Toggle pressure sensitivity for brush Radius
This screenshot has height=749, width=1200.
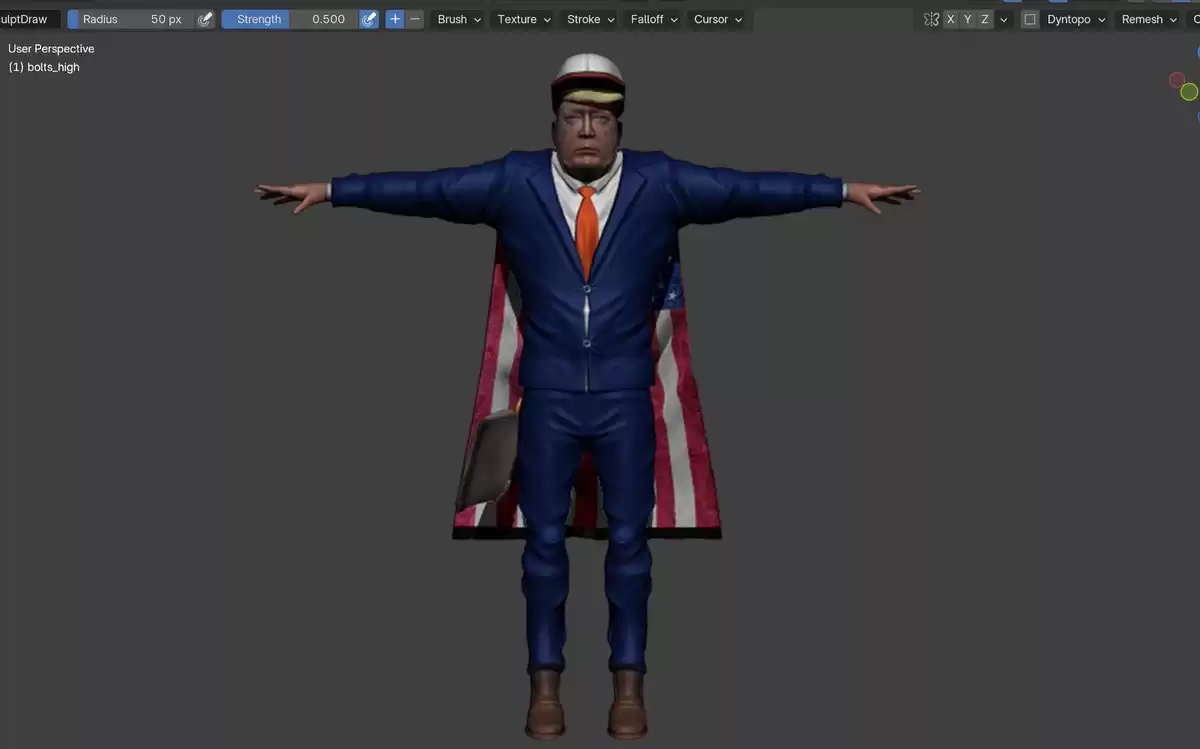[x=205, y=19]
